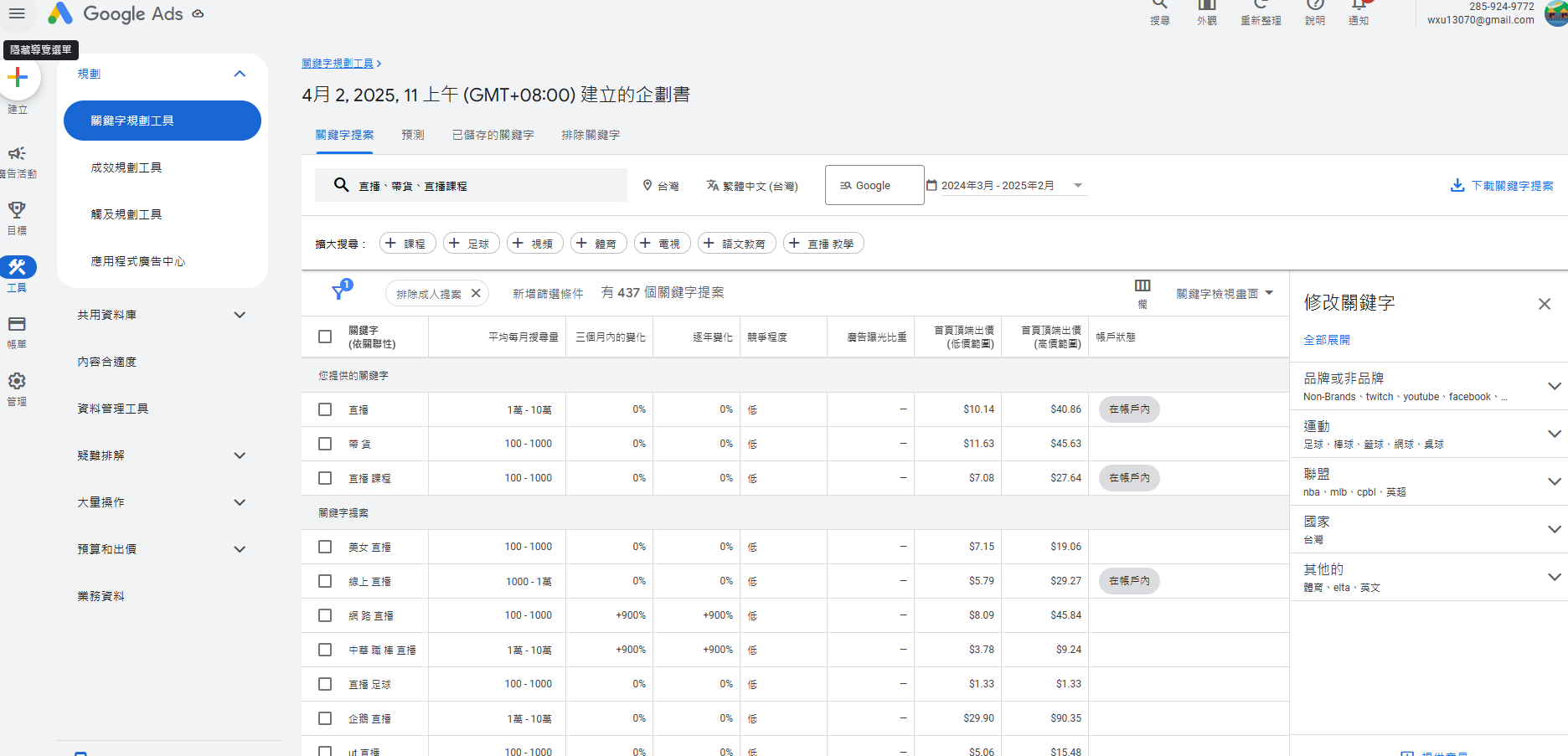Viewport: 1568px width, 756px height.
Task: Select the 網路直播 row checkbox
Action: click(325, 615)
